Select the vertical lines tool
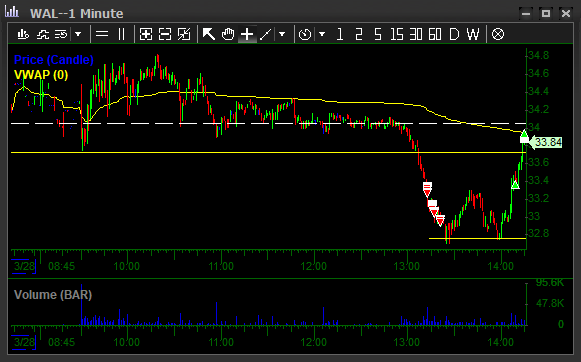This screenshot has width=581, height=362. click(x=121, y=34)
